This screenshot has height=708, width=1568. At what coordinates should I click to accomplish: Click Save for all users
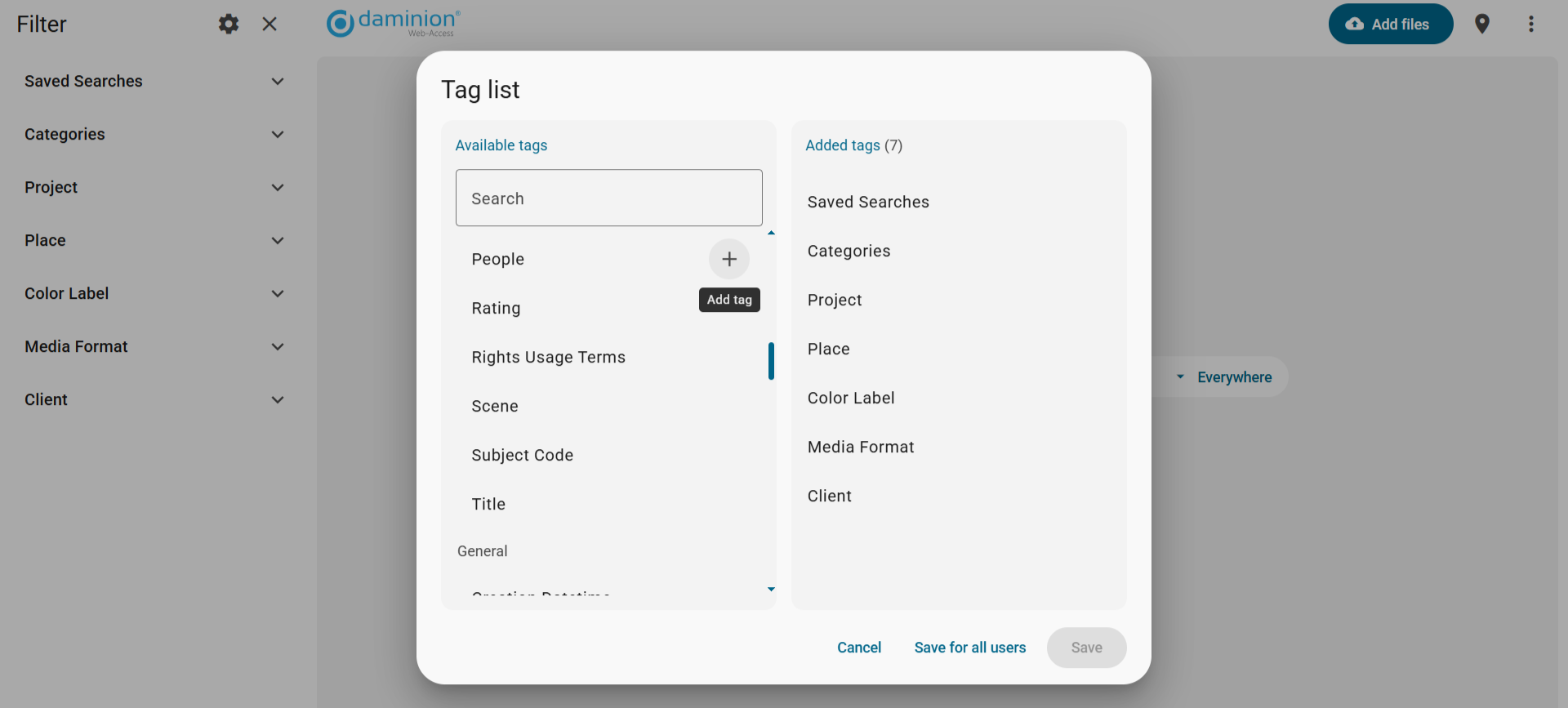click(969, 648)
